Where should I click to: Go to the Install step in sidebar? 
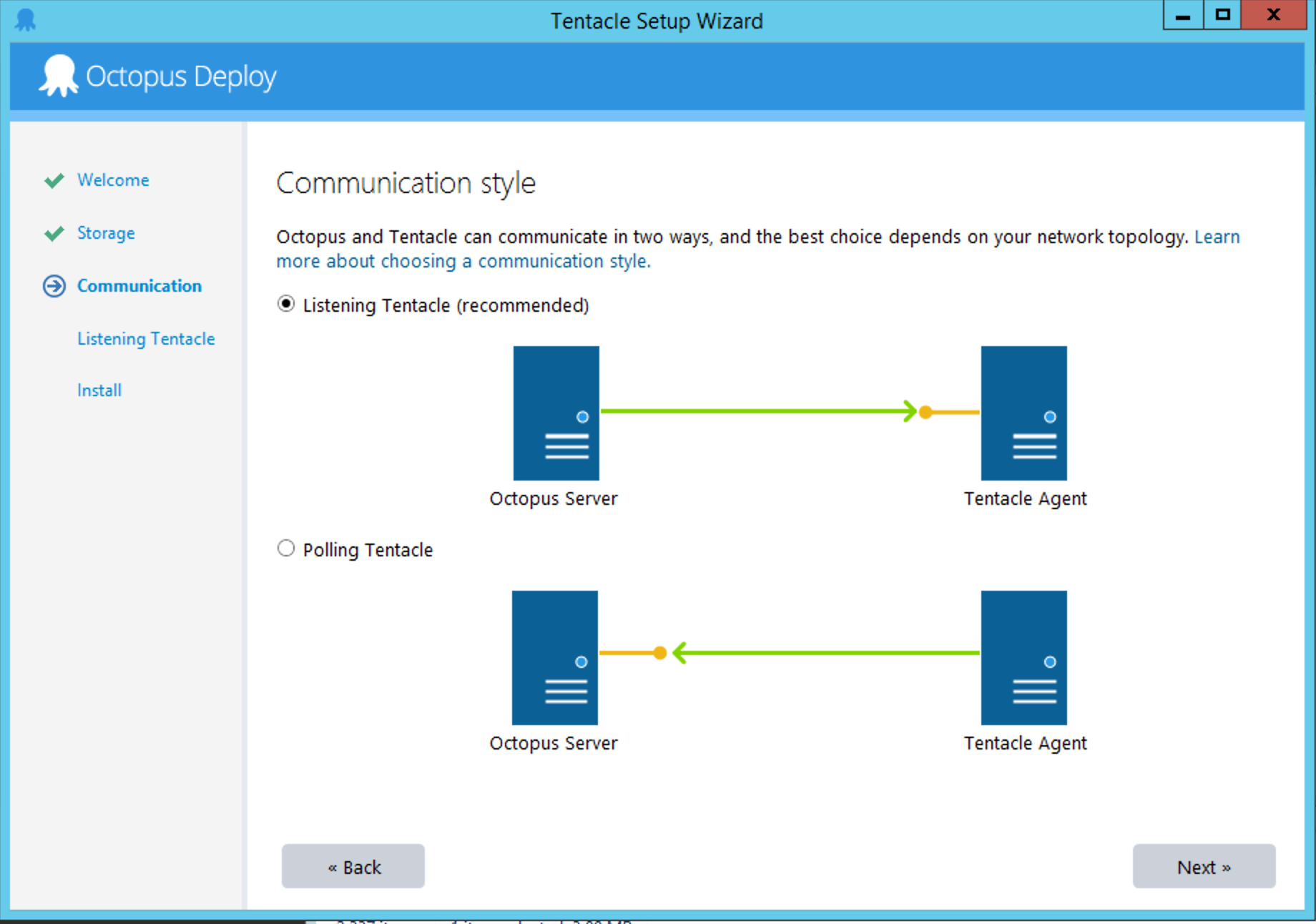pos(99,390)
